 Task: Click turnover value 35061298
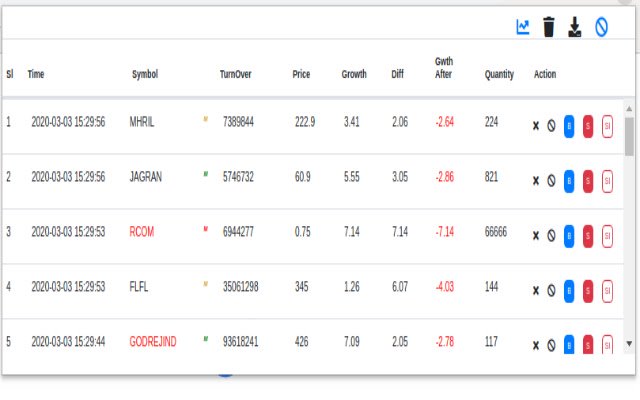click(x=240, y=287)
